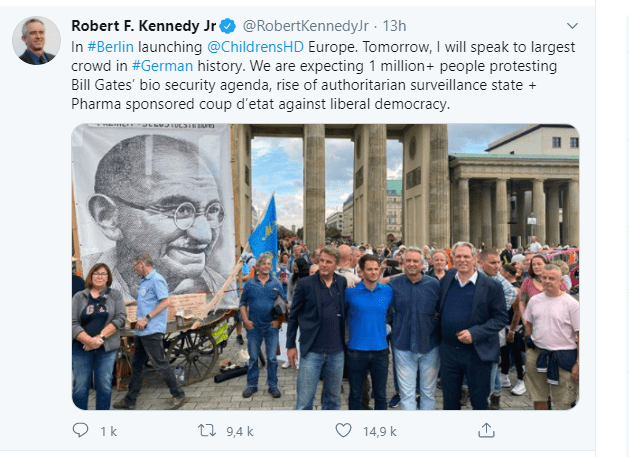Open the 13h tweet timestamp
This screenshot has width=629, height=457.
394,26
